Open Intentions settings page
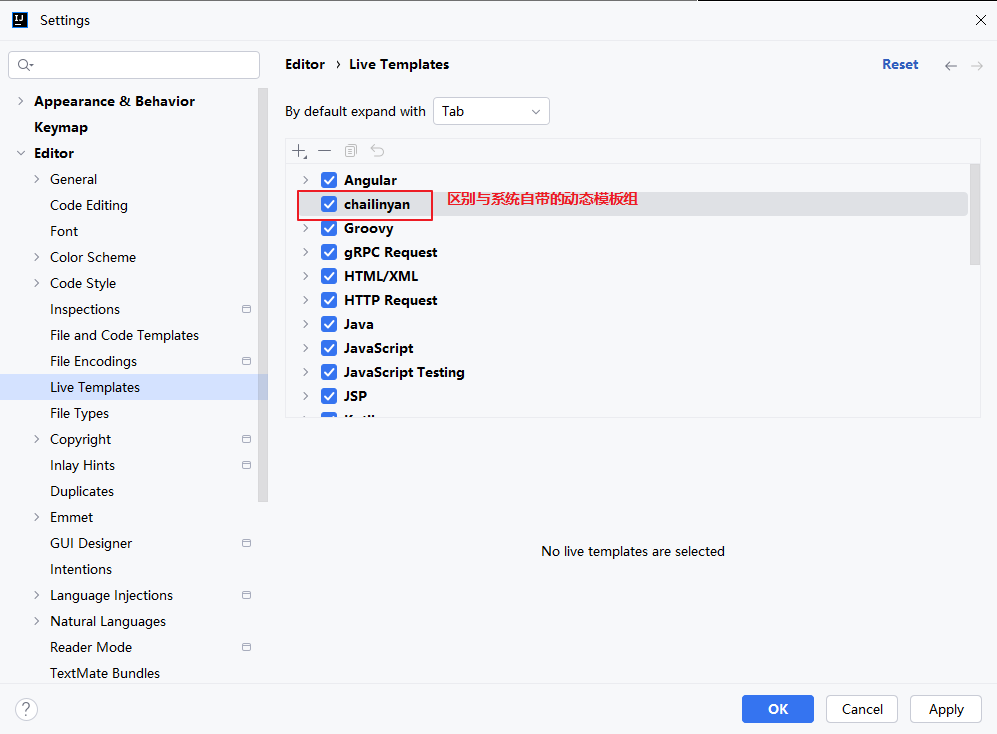This screenshot has width=997, height=734. (81, 569)
